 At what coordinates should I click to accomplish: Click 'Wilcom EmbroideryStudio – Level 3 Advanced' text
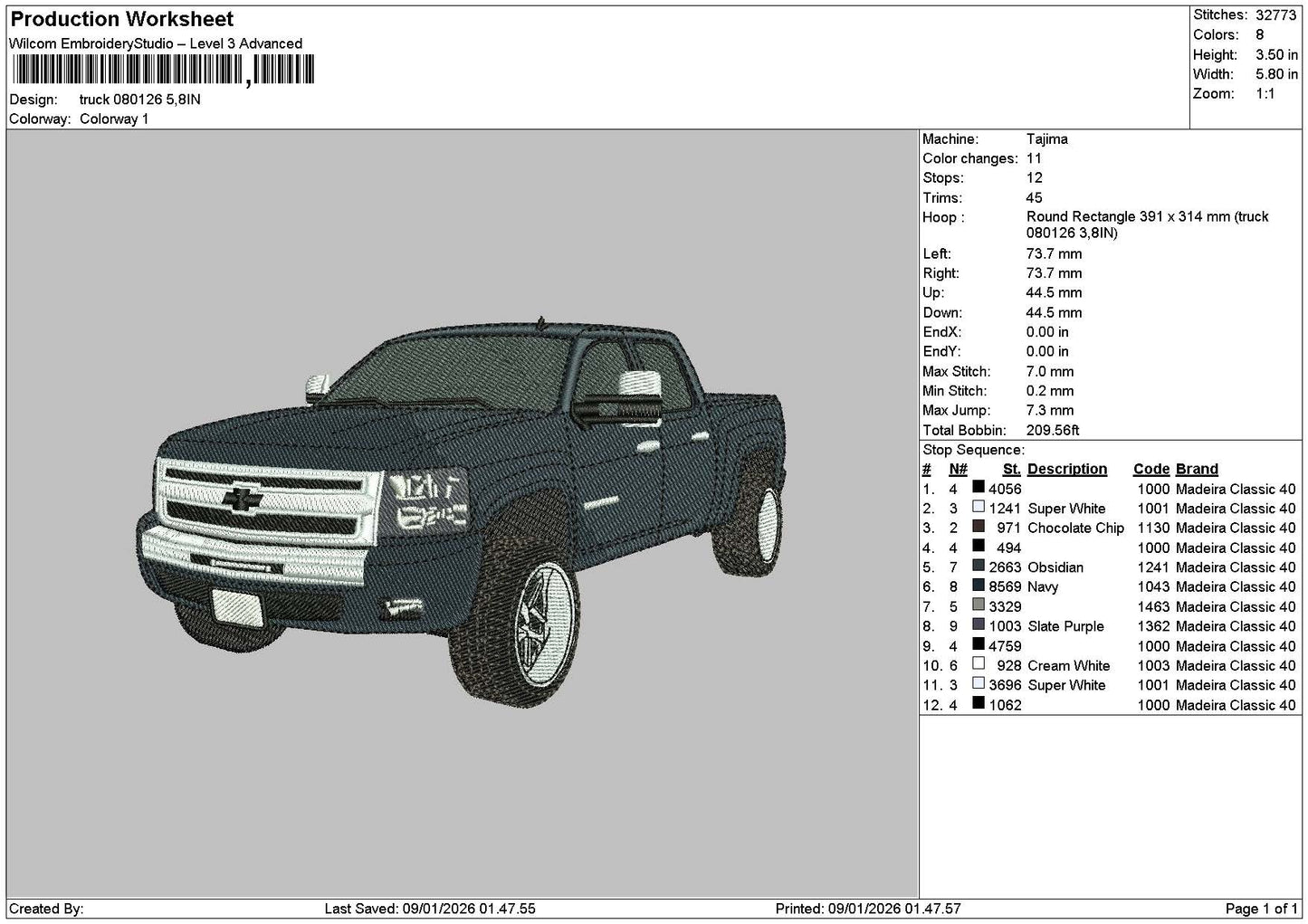click(156, 43)
